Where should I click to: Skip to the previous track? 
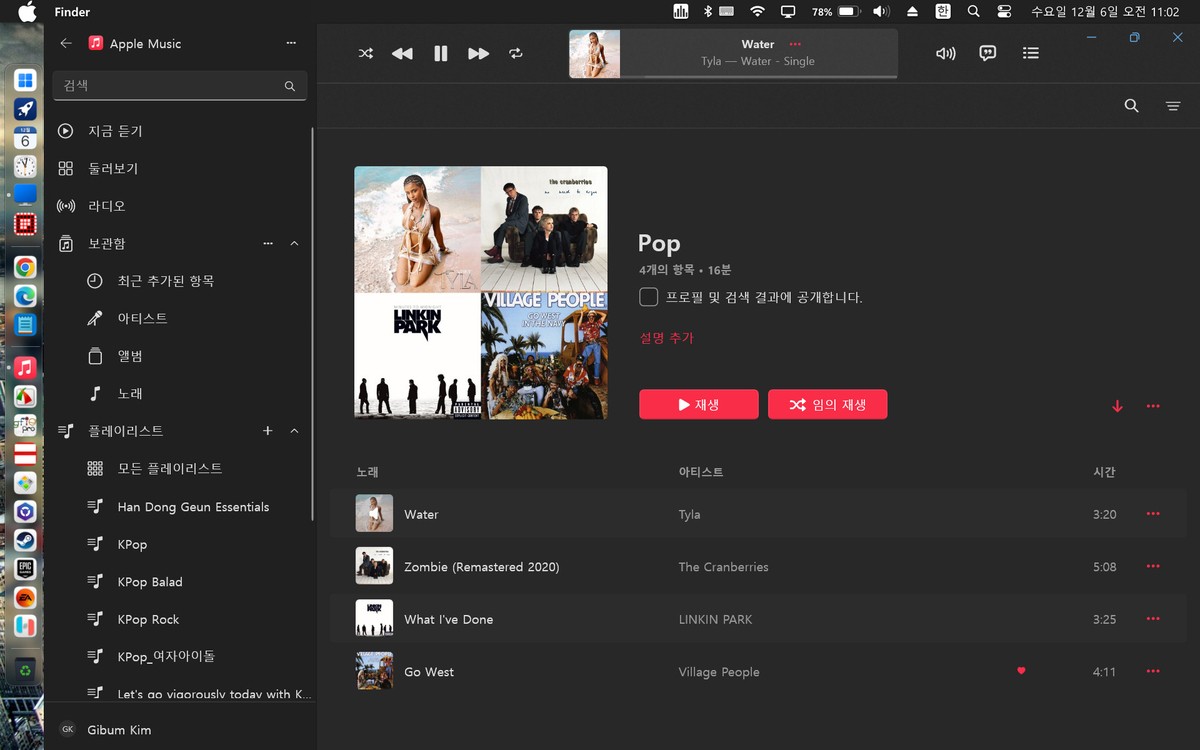402,53
